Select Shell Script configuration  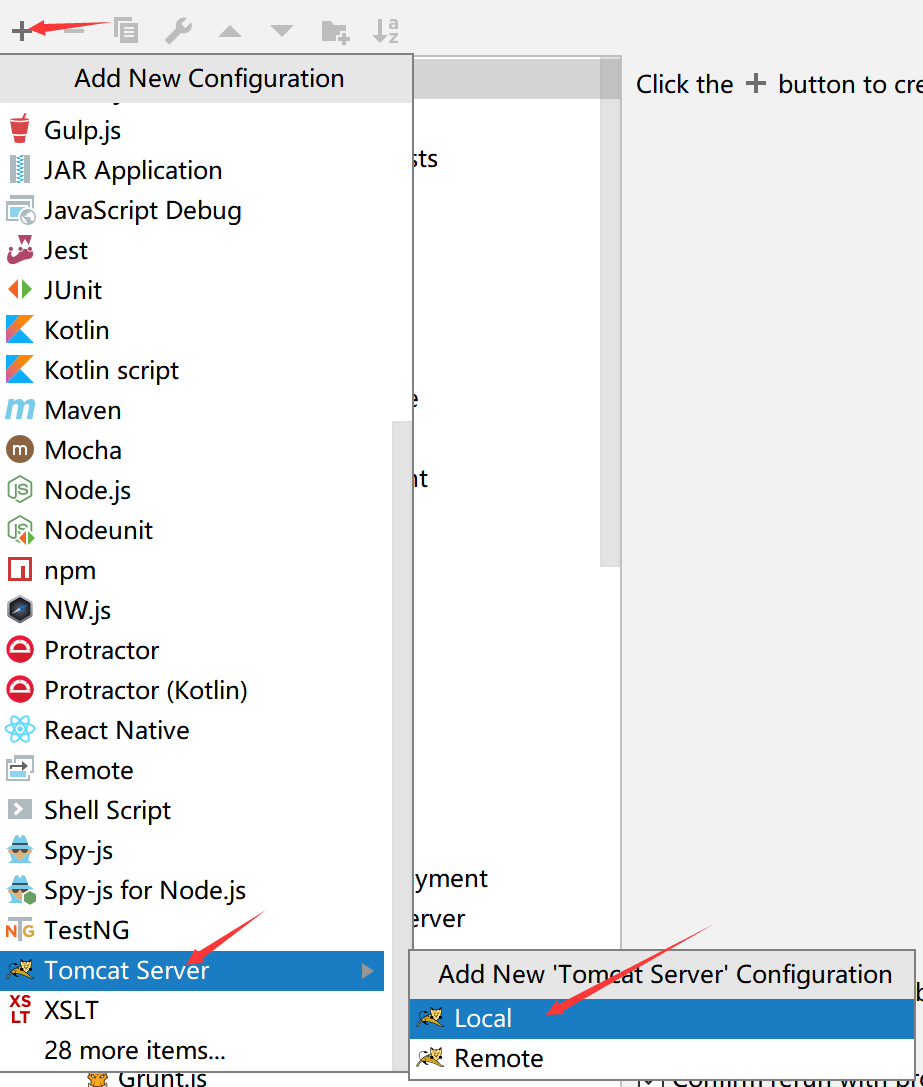pyautogui.click(x=191, y=810)
